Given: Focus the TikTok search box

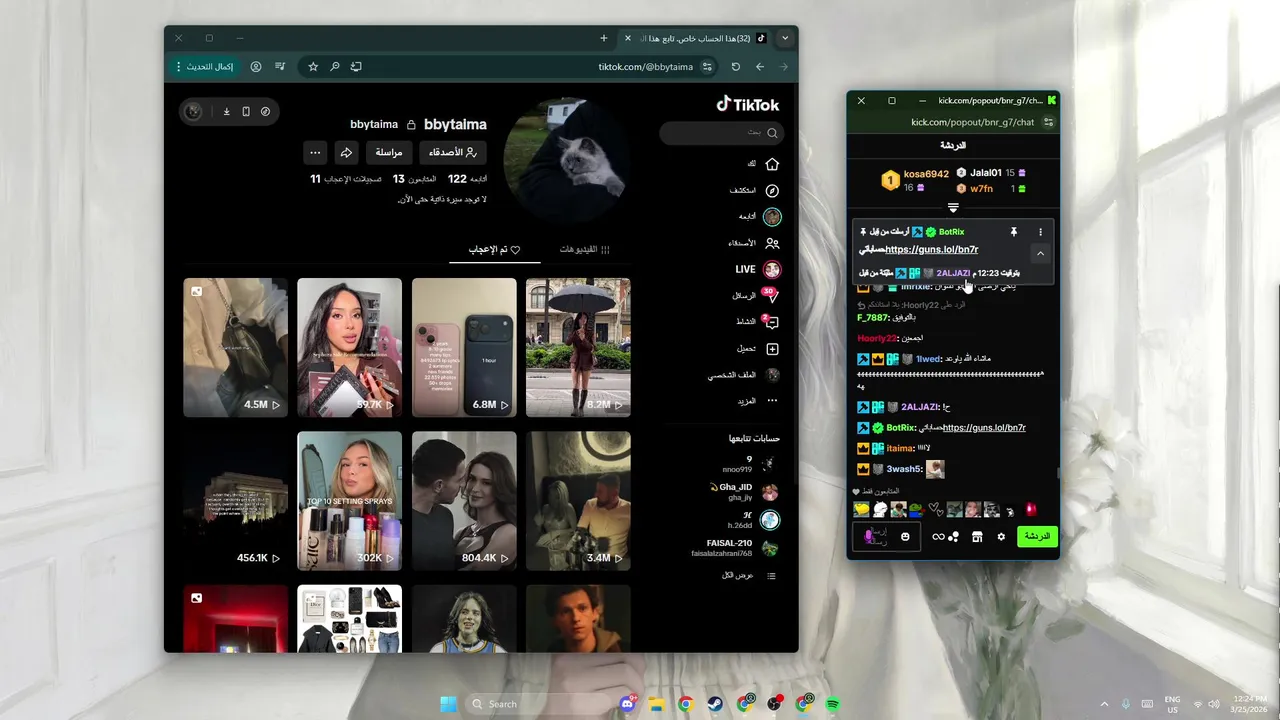Looking at the screenshot, I should tap(721, 132).
